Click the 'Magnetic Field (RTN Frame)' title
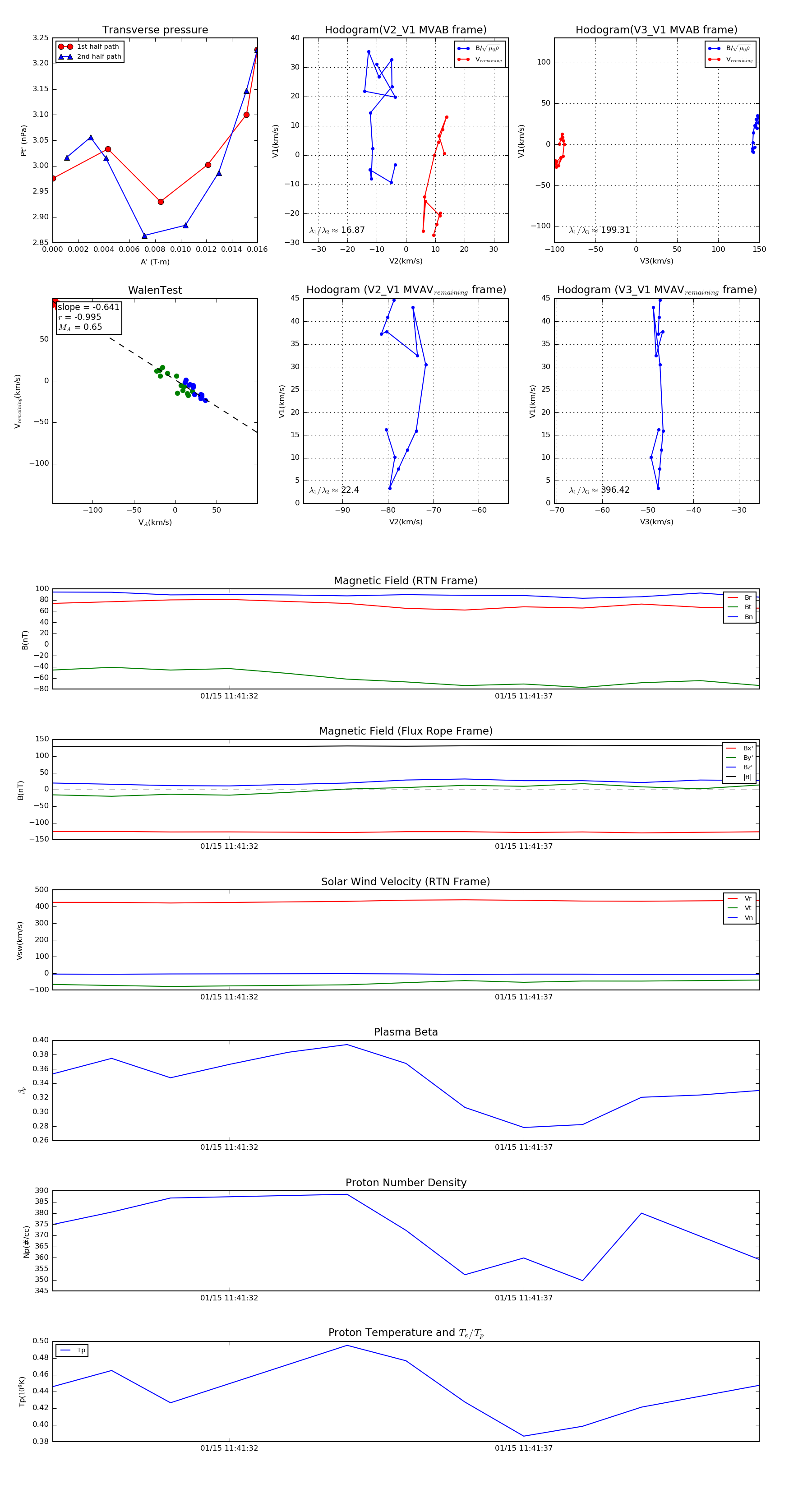Viewport: 812px width, 1489px height. point(406,581)
